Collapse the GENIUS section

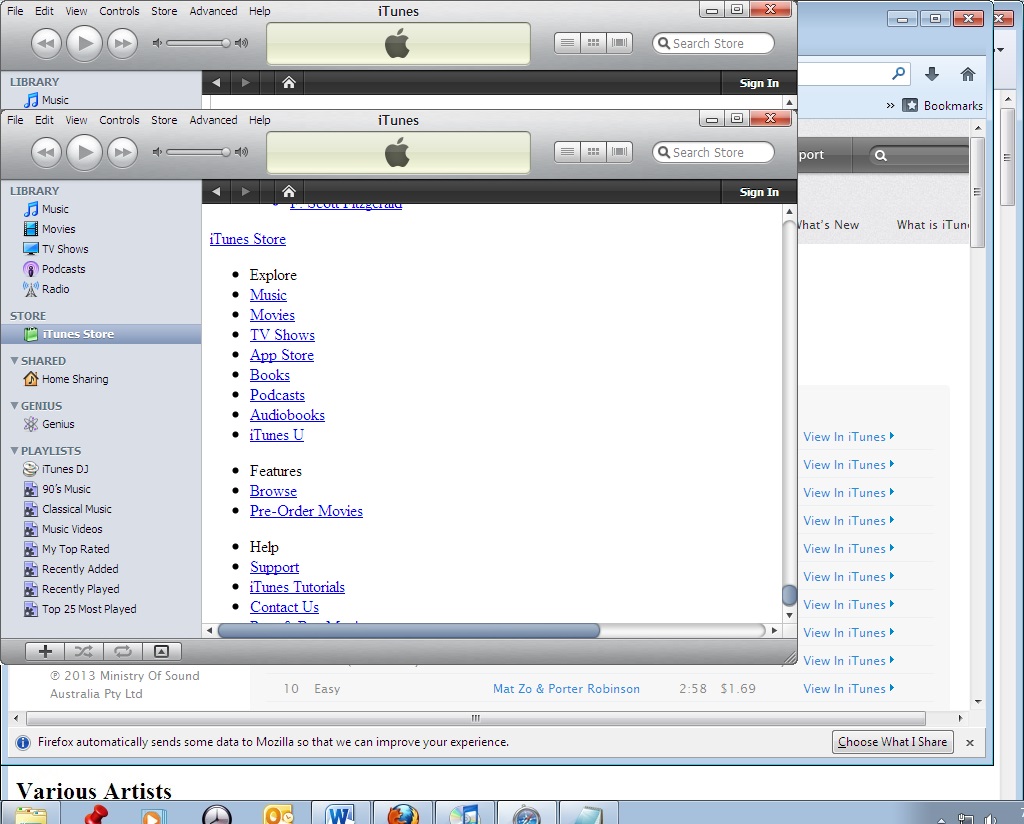coord(14,405)
